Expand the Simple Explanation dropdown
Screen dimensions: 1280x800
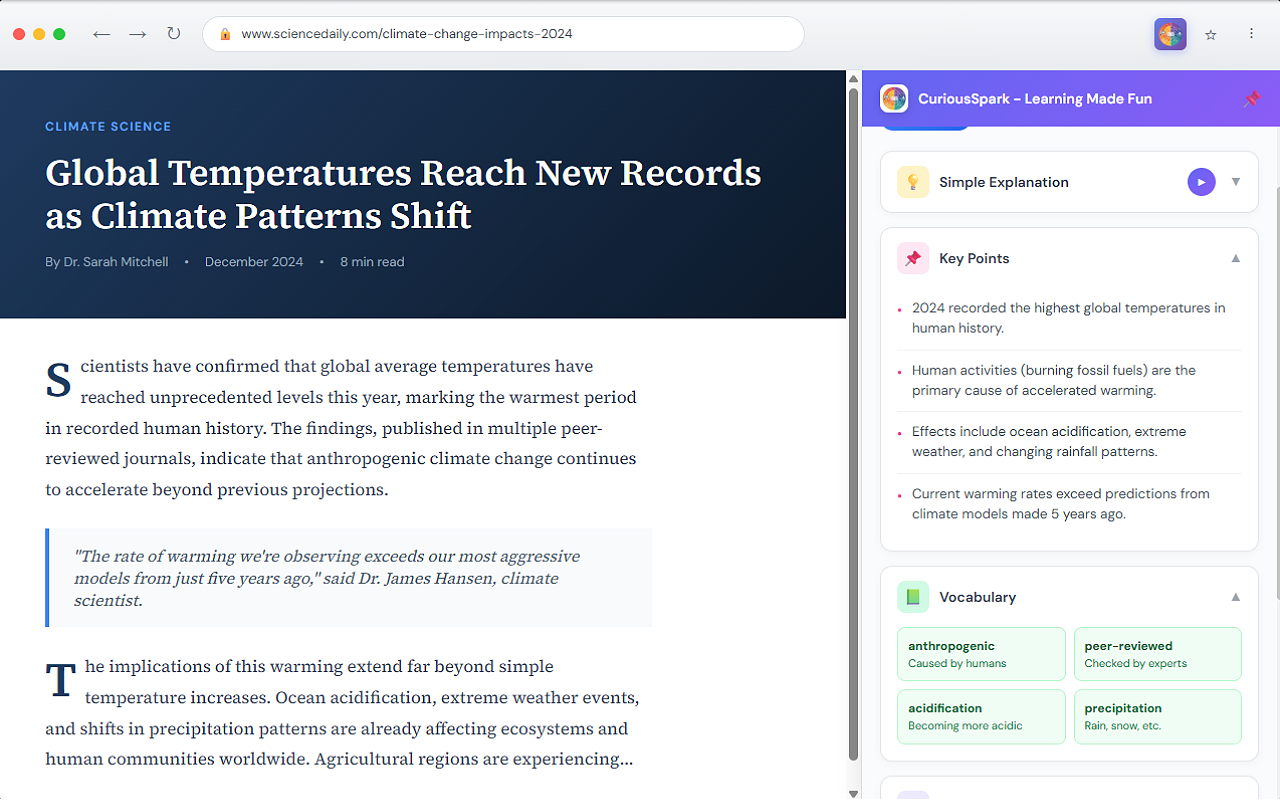[x=1235, y=181]
